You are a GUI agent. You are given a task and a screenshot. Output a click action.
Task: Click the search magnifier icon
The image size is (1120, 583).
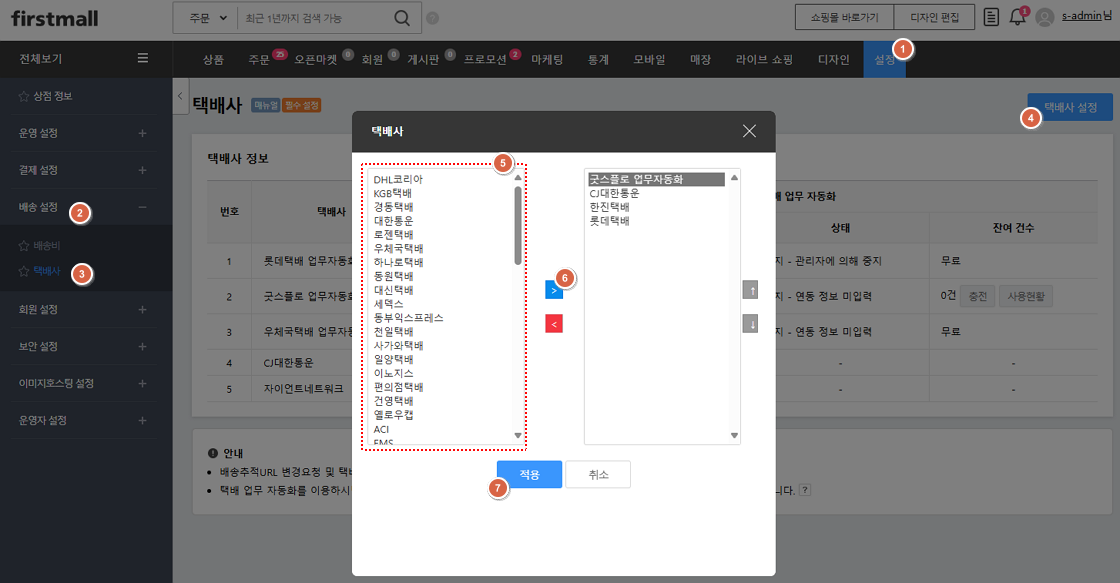click(x=401, y=17)
